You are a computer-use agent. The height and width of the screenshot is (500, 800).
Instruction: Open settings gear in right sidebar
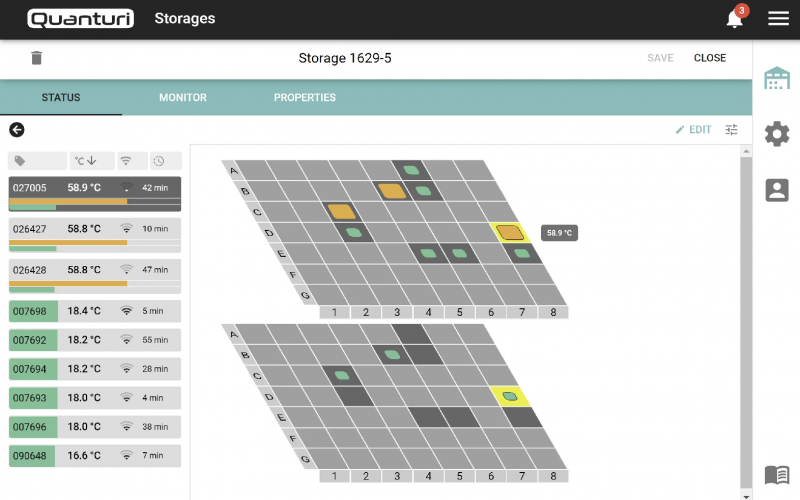click(777, 134)
